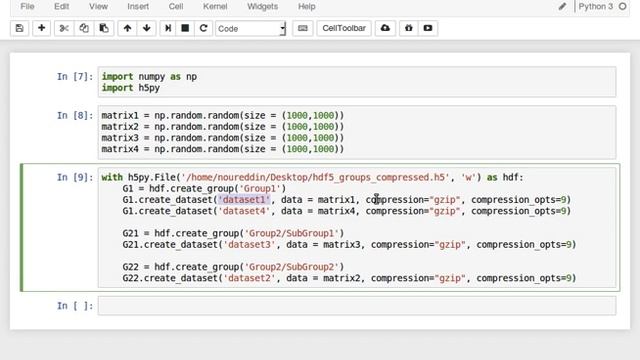Open the Widgets menu
This screenshot has width=640, height=360.
[x=262, y=7]
